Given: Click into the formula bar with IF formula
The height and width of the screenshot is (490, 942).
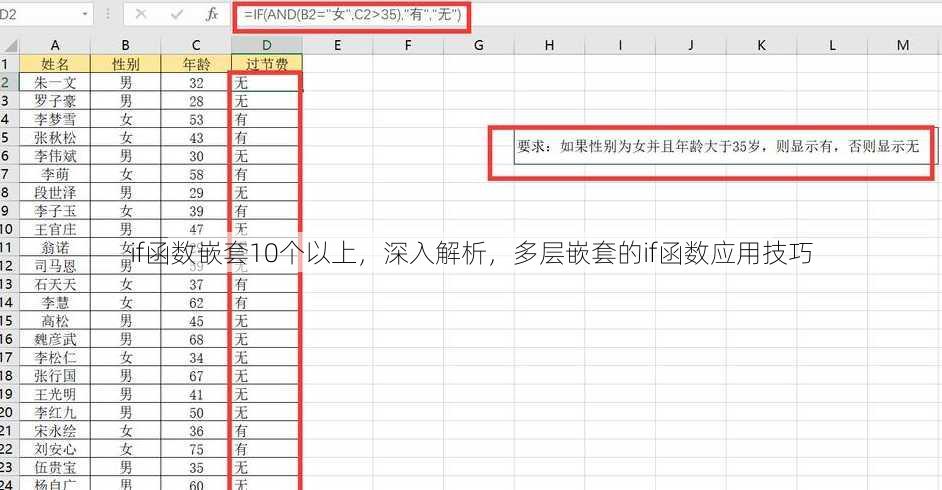Looking at the screenshot, I should [586, 14].
